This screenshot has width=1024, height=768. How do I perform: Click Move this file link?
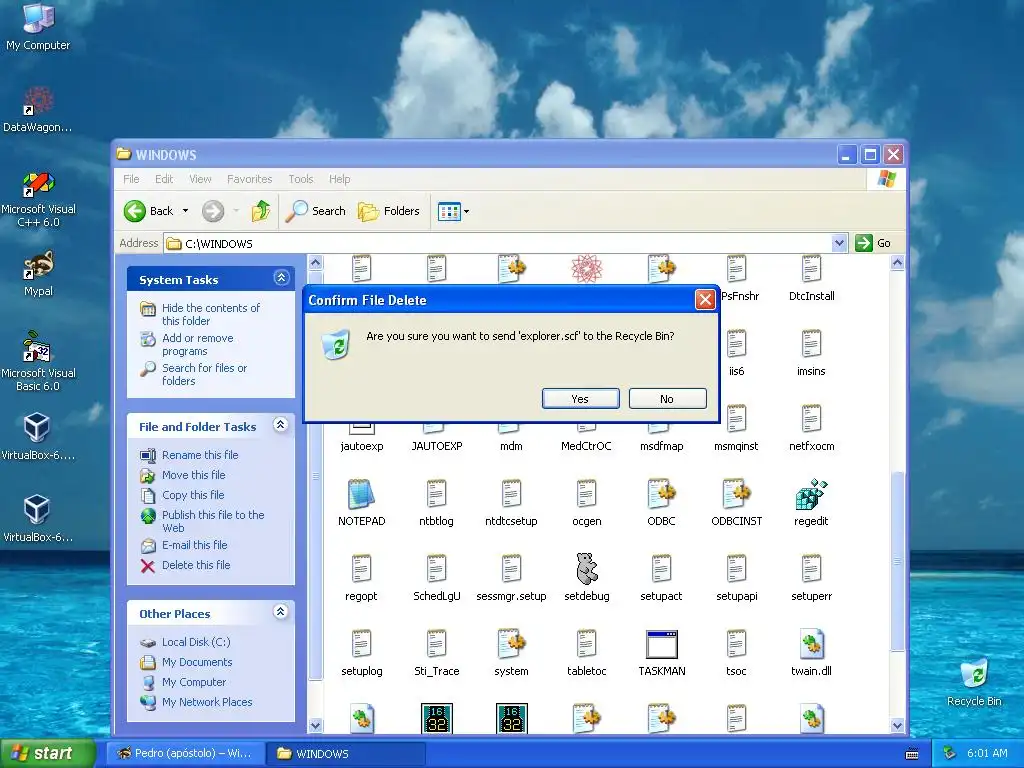click(x=193, y=475)
